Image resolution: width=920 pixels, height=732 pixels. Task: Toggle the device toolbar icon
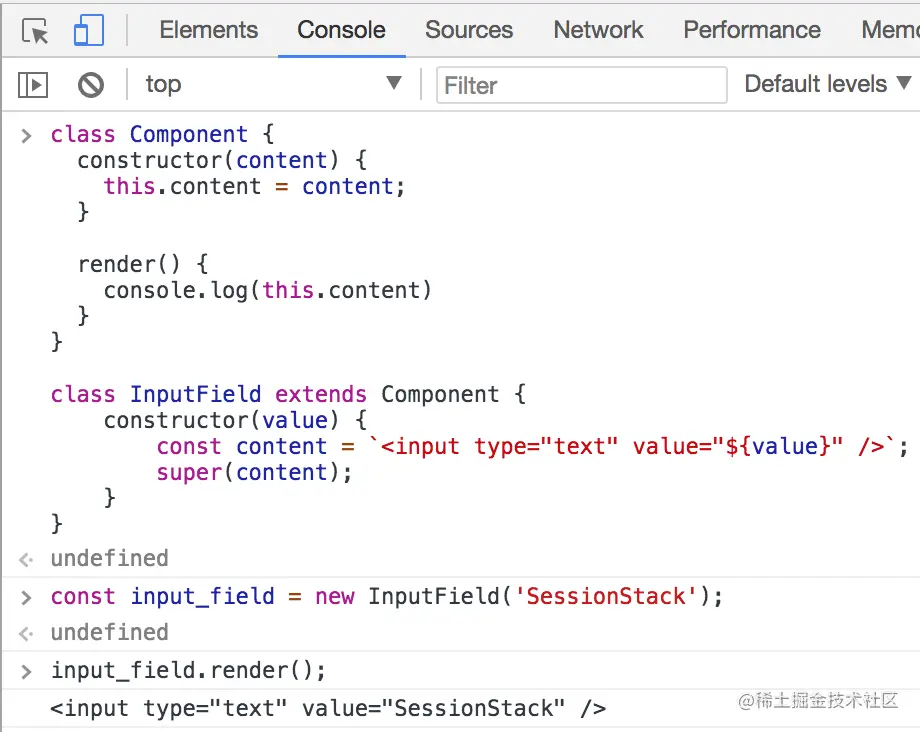(x=89, y=30)
